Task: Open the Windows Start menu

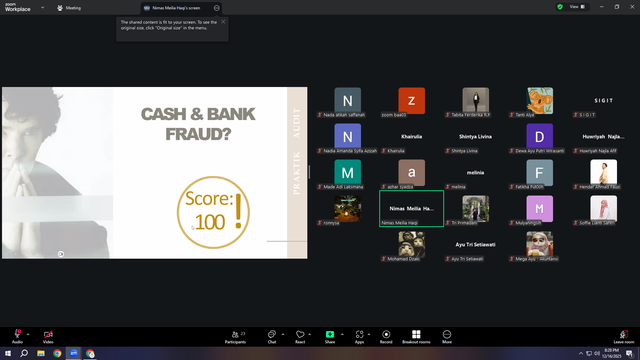Action: coord(8,353)
